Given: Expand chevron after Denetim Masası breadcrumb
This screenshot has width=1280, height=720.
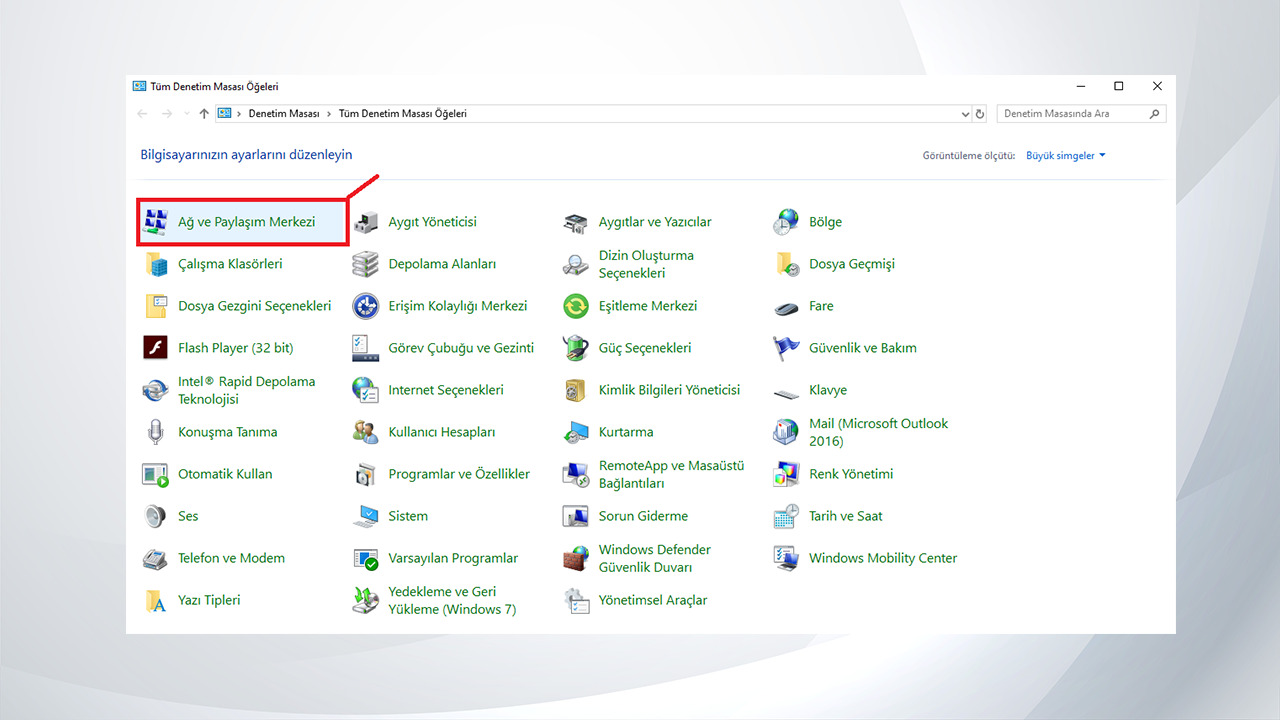Looking at the screenshot, I should click(x=329, y=114).
